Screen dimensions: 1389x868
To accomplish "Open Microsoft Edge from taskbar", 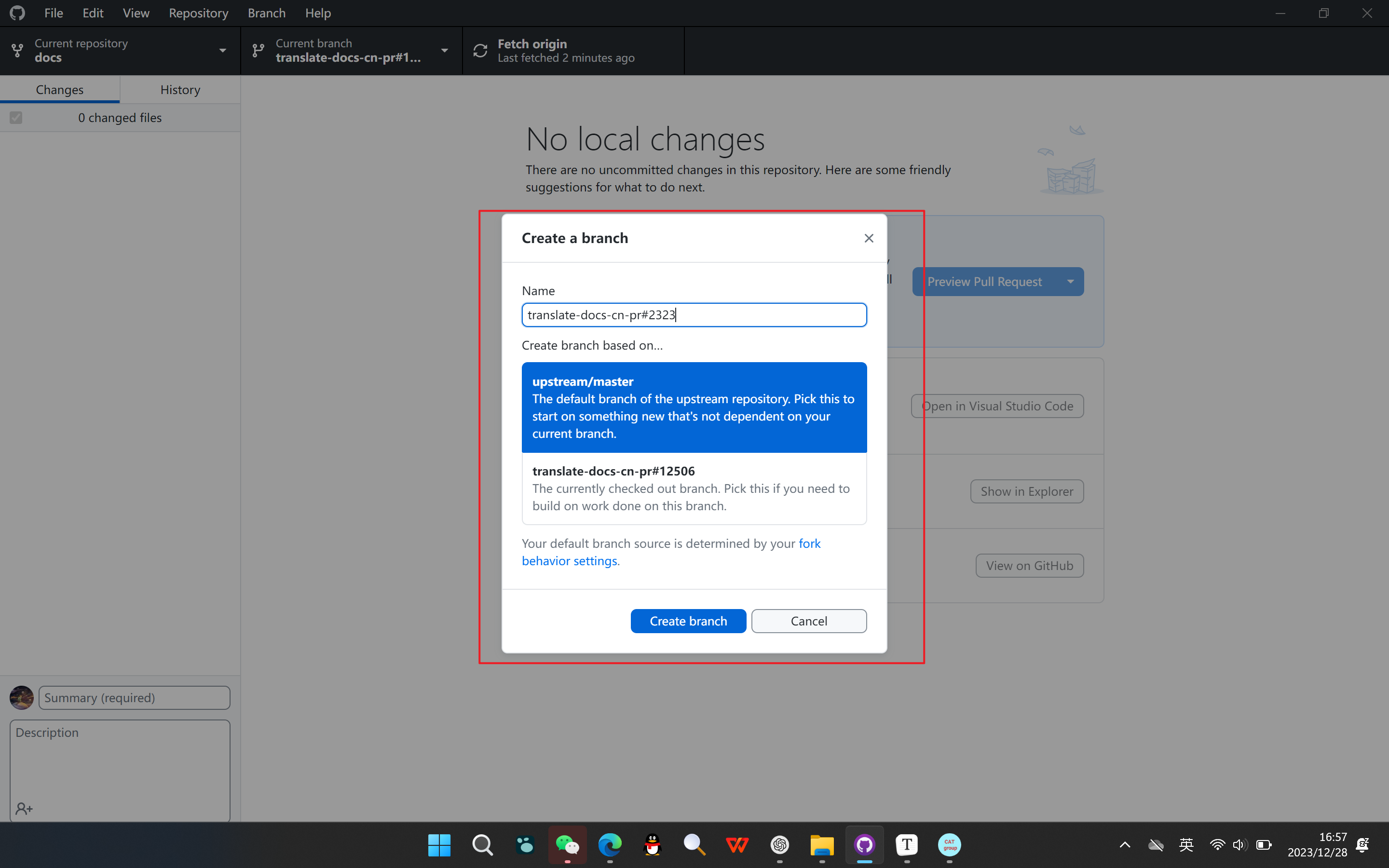I will pos(610,844).
